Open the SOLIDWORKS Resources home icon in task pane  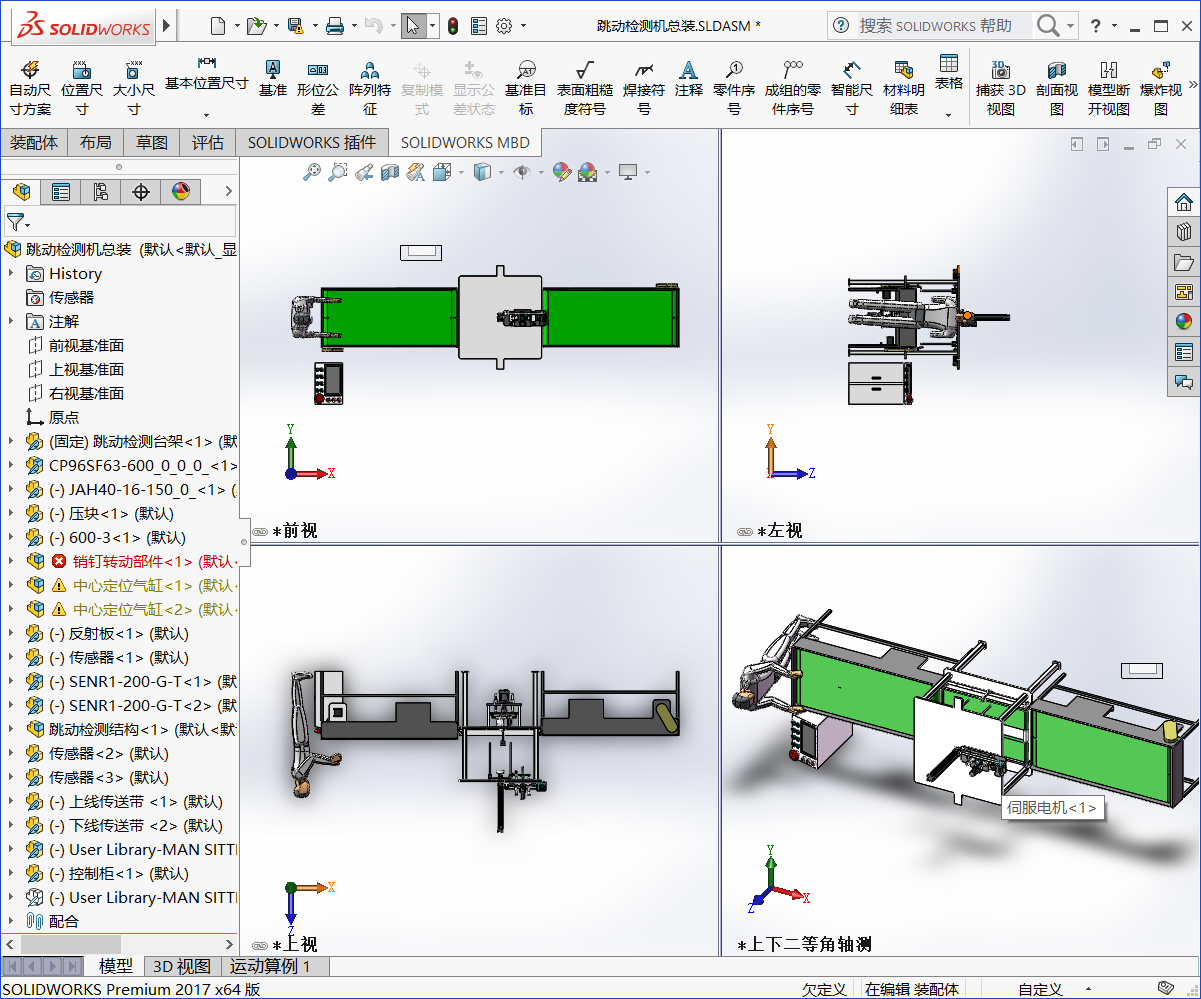tap(1184, 202)
